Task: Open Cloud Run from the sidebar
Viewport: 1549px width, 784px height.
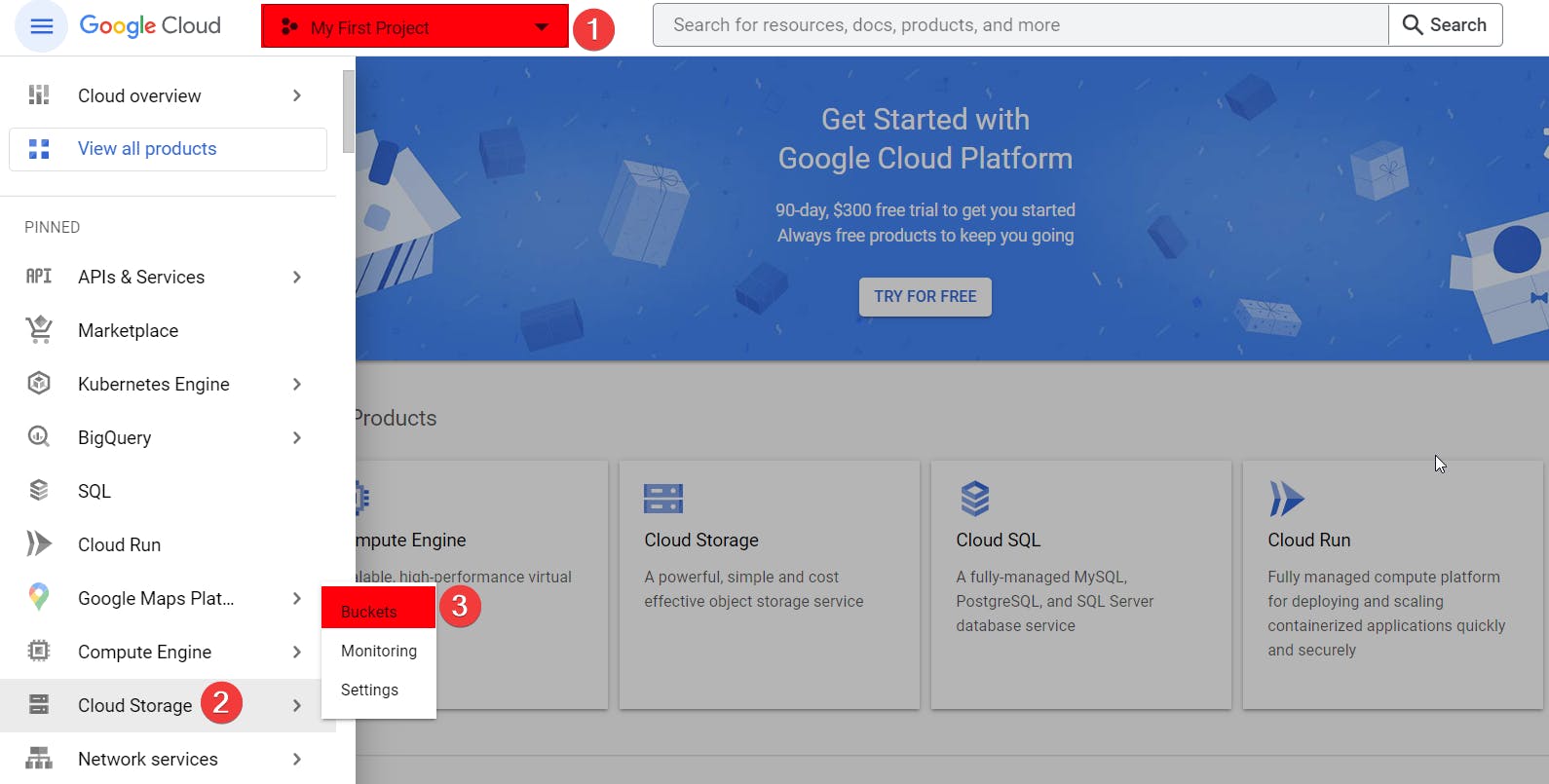Action: click(x=168, y=544)
